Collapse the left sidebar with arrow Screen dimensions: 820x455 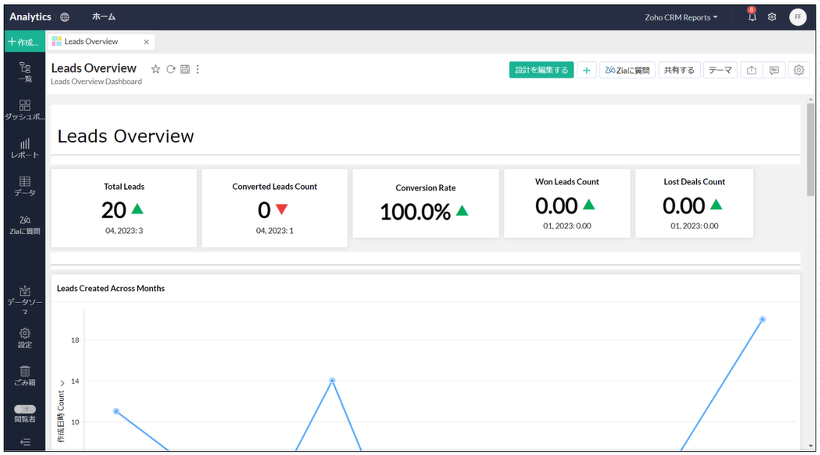pos(24,442)
